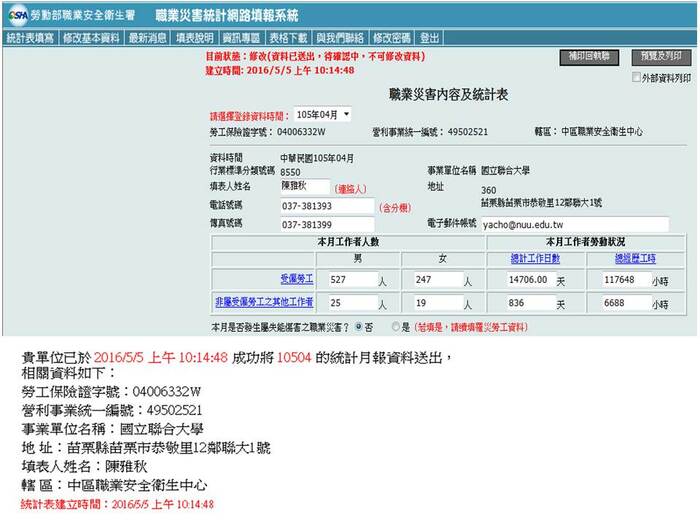Open the 修改密碼 menu
700x525 pixels.
pyautogui.click(x=392, y=38)
